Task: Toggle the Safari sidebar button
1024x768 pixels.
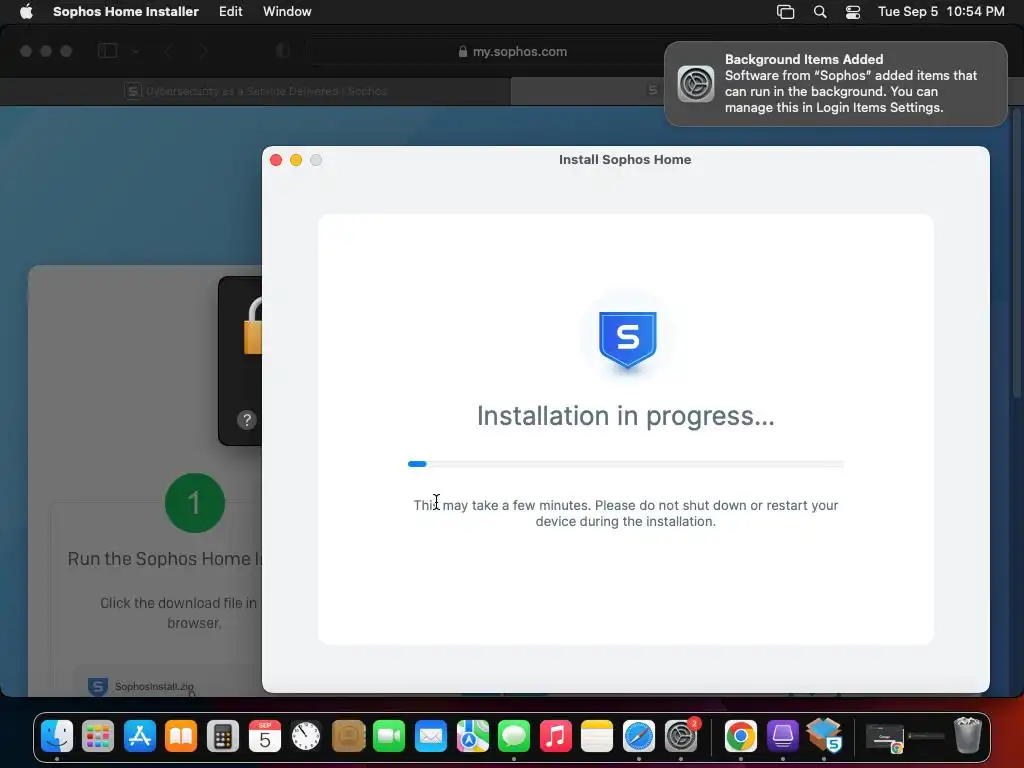Action: tap(107, 51)
